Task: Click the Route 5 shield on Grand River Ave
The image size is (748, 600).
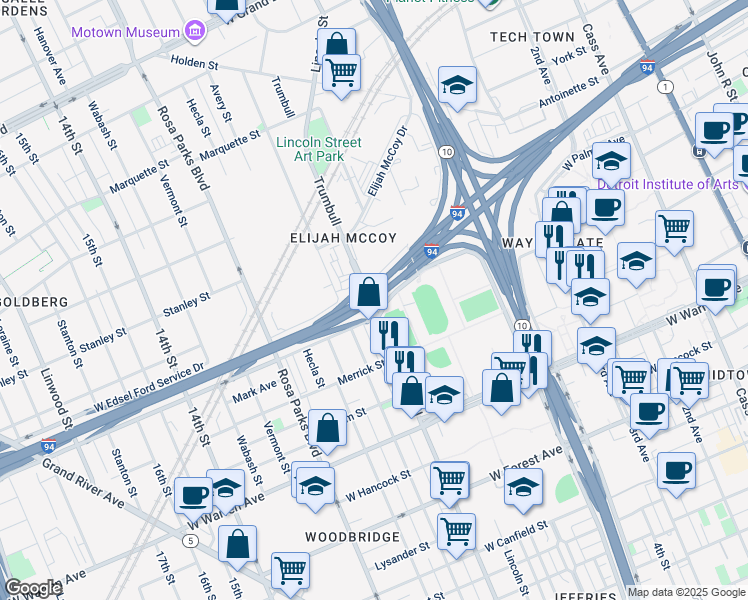Action: (x=189, y=540)
